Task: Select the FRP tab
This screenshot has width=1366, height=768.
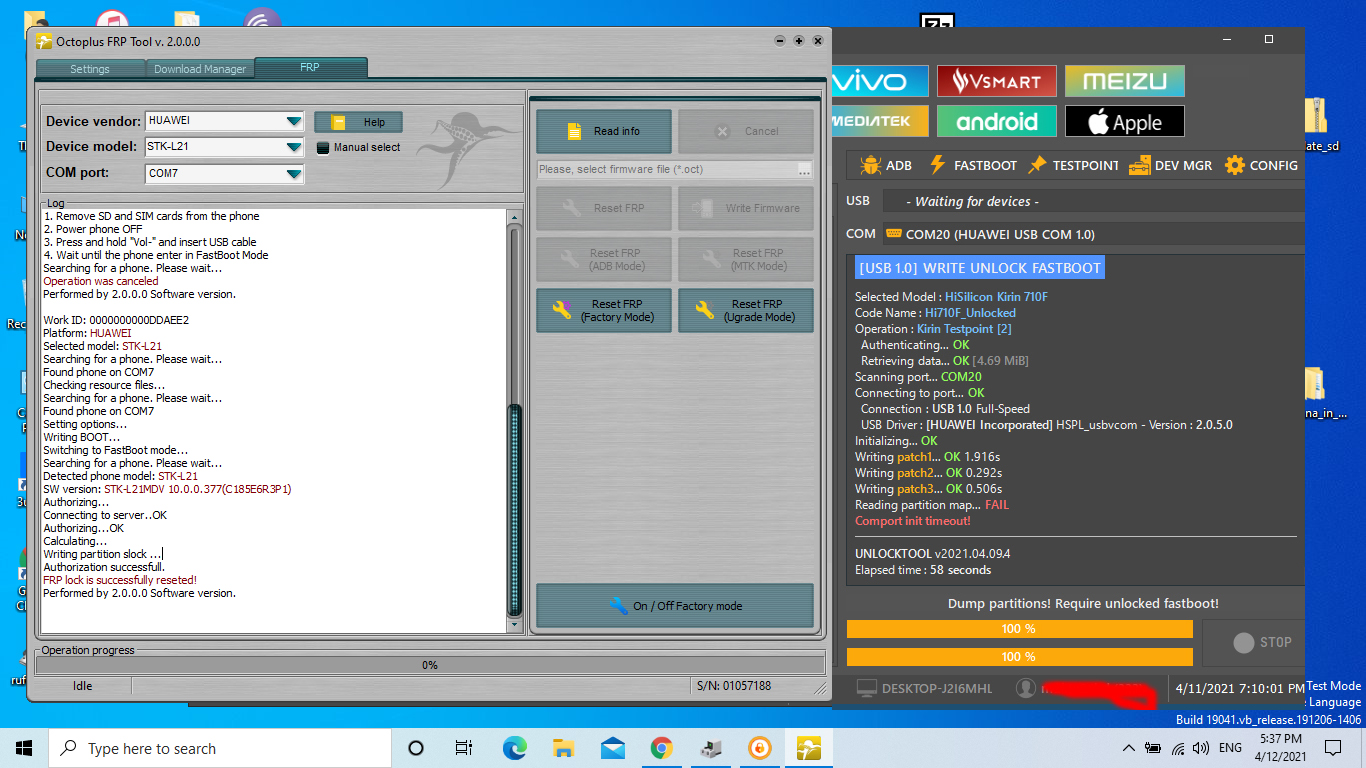Action: click(310, 67)
